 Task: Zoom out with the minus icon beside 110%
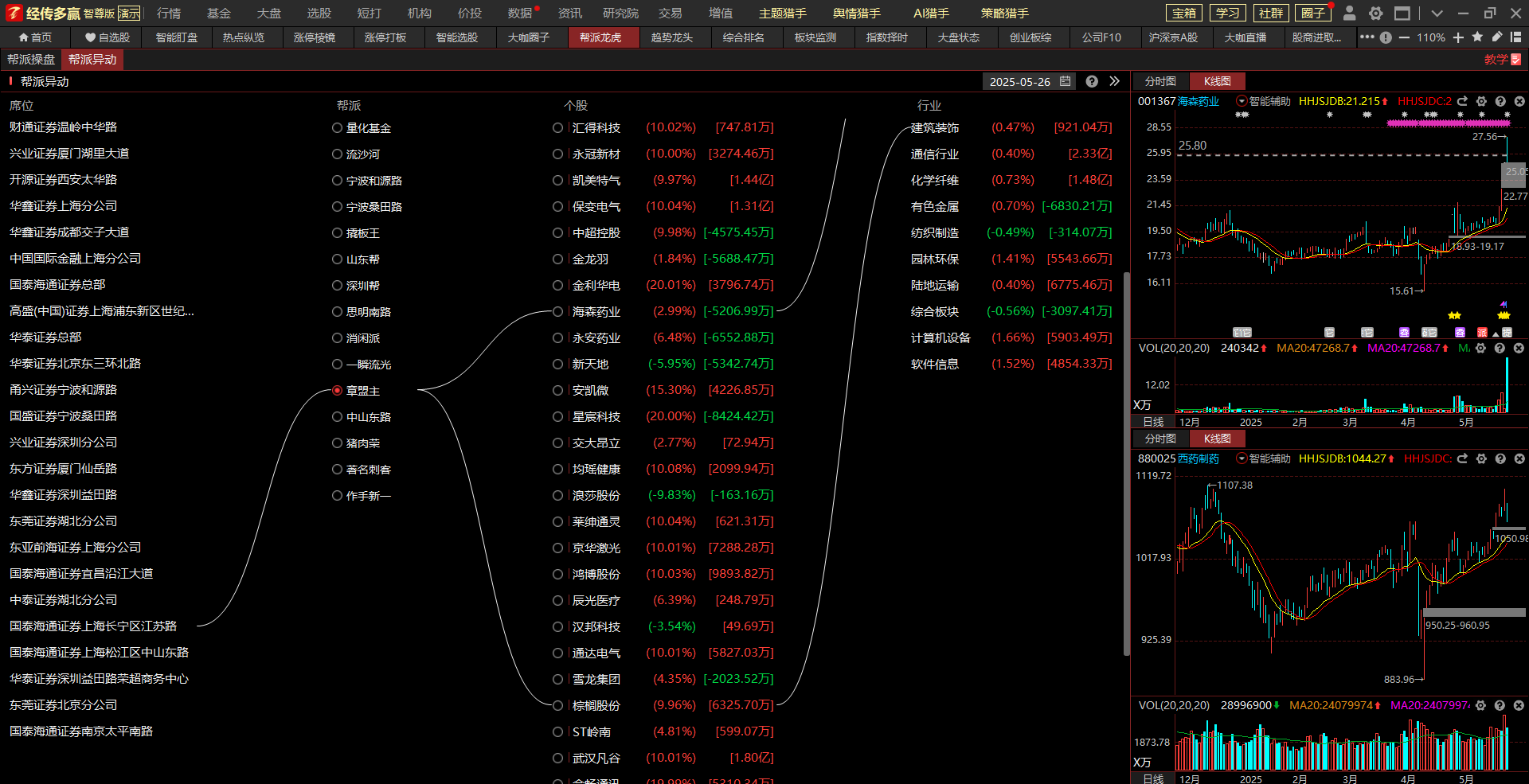coord(1404,37)
